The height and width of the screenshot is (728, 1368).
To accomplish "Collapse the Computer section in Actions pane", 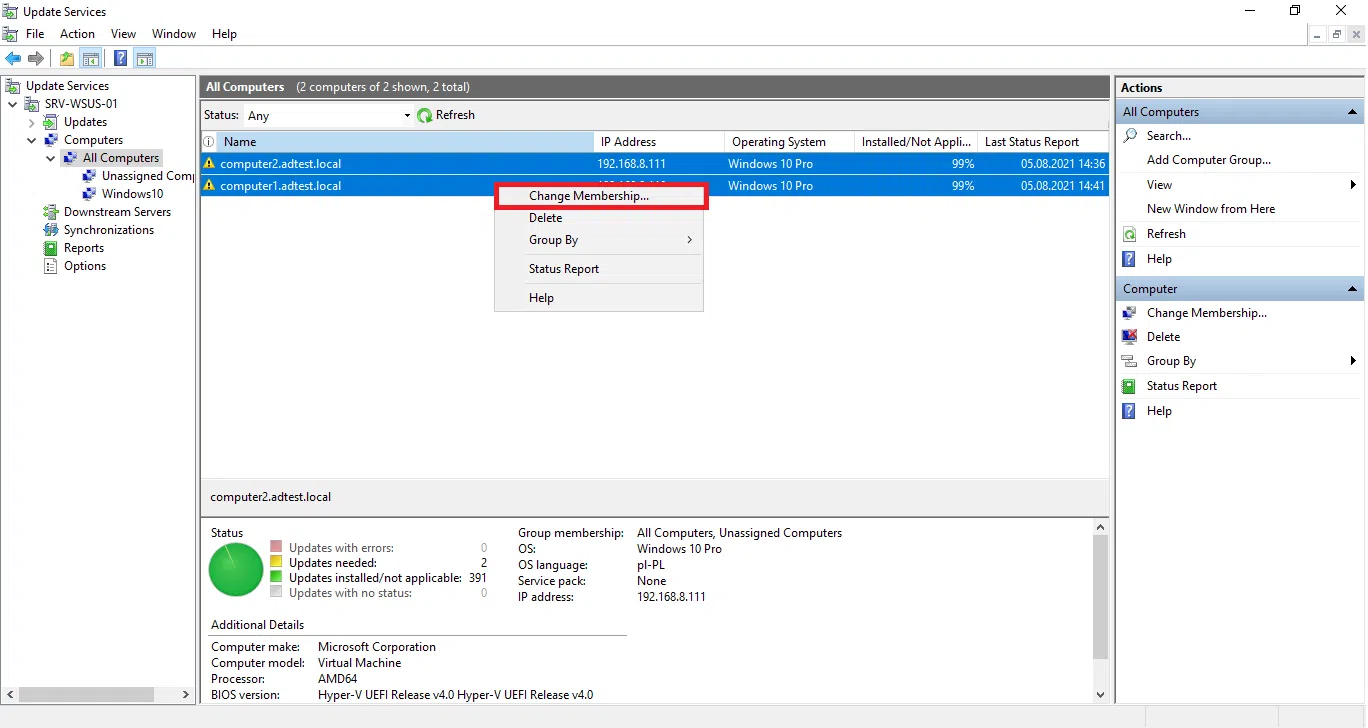I will tap(1352, 289).
